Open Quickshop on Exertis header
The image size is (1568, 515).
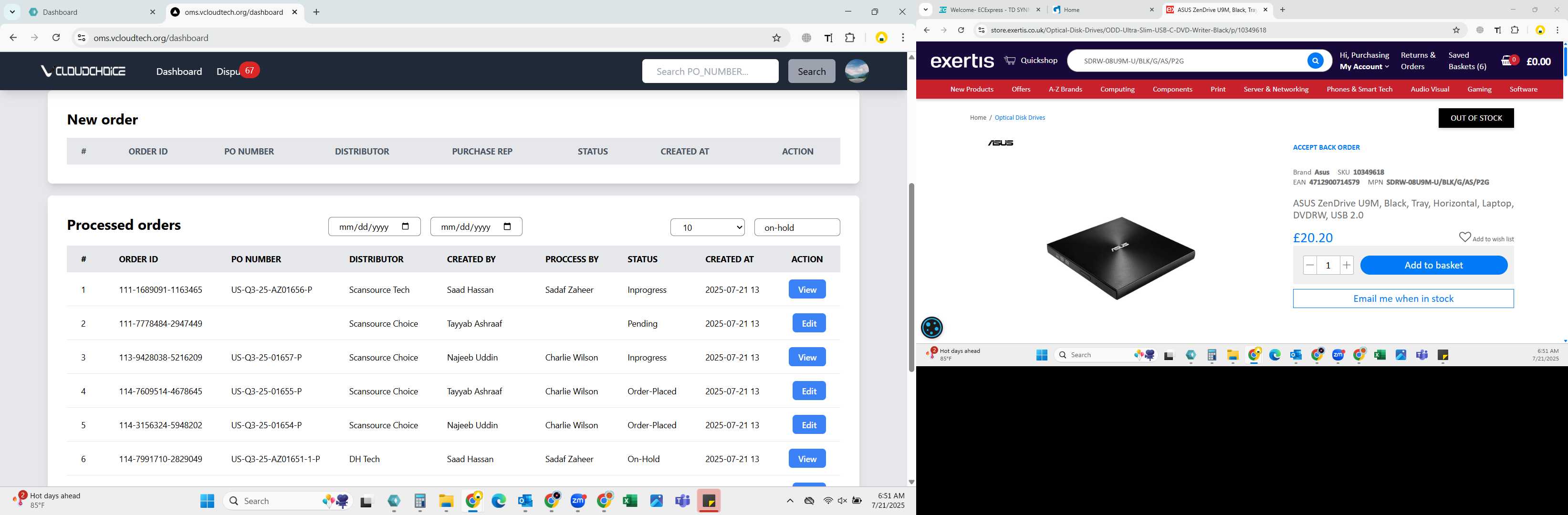coord(1031,60)
